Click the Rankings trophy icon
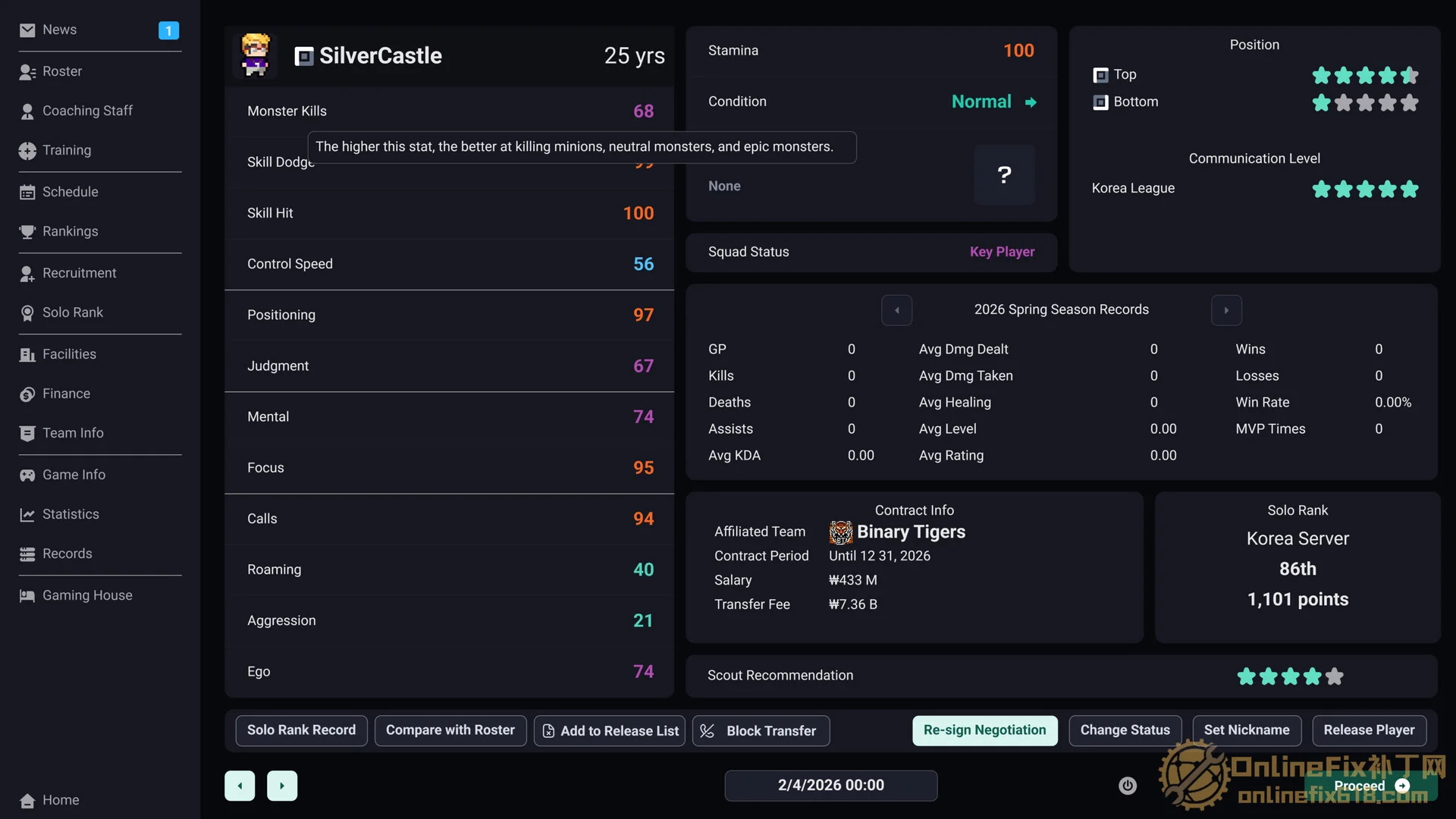The image size is (1456, 819). click(27, 232)
